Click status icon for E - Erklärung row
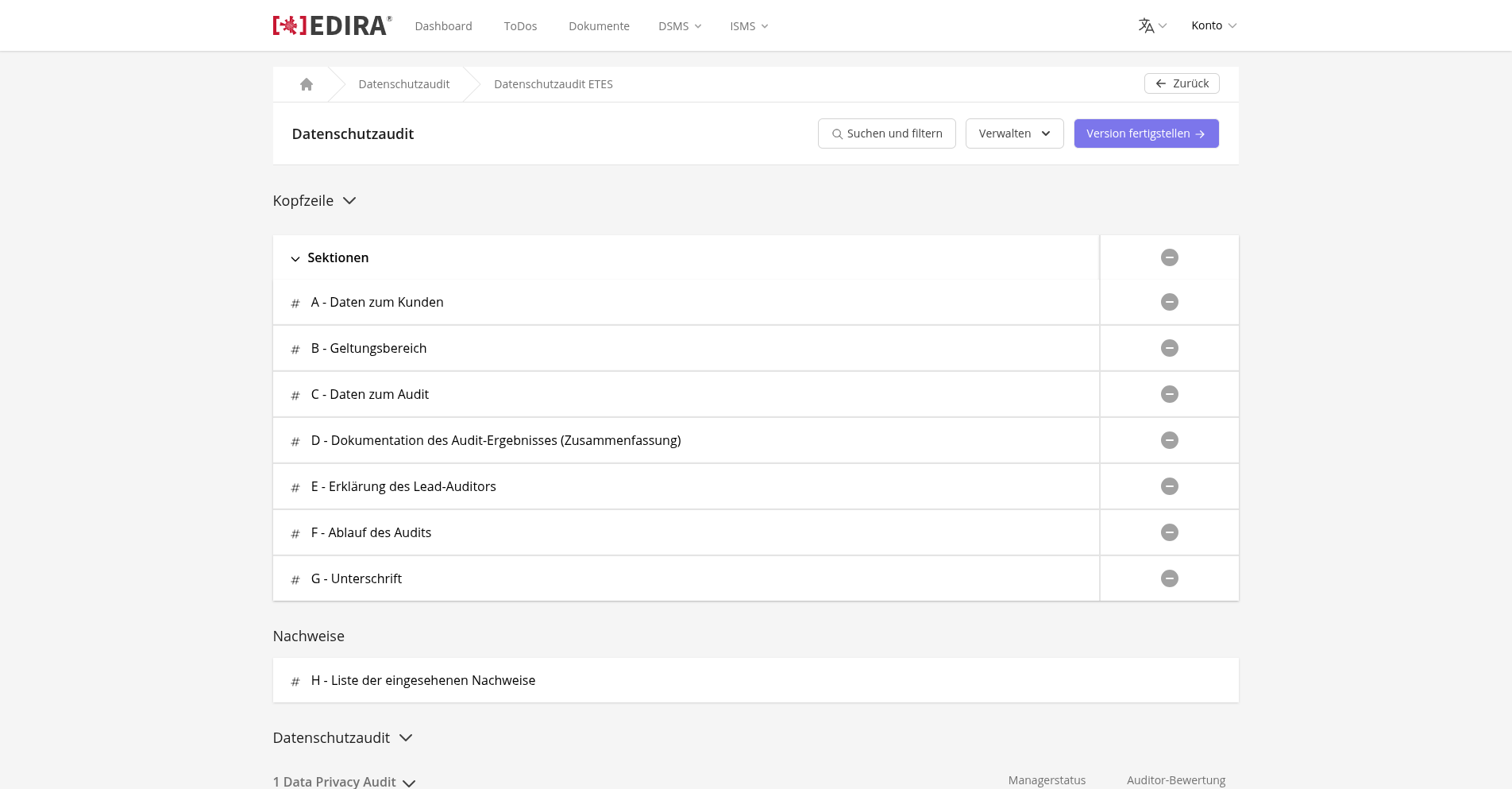 point(1170,486)
